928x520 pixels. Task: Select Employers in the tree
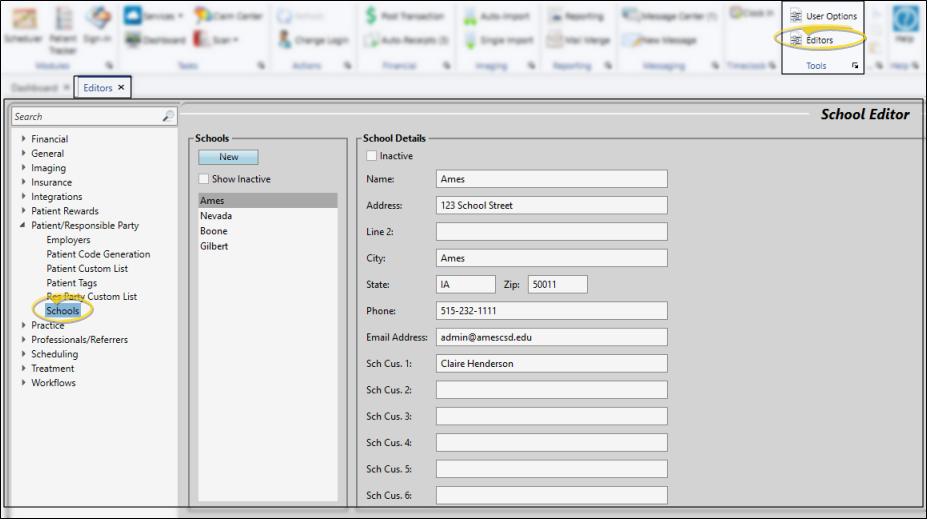(68, 240)
